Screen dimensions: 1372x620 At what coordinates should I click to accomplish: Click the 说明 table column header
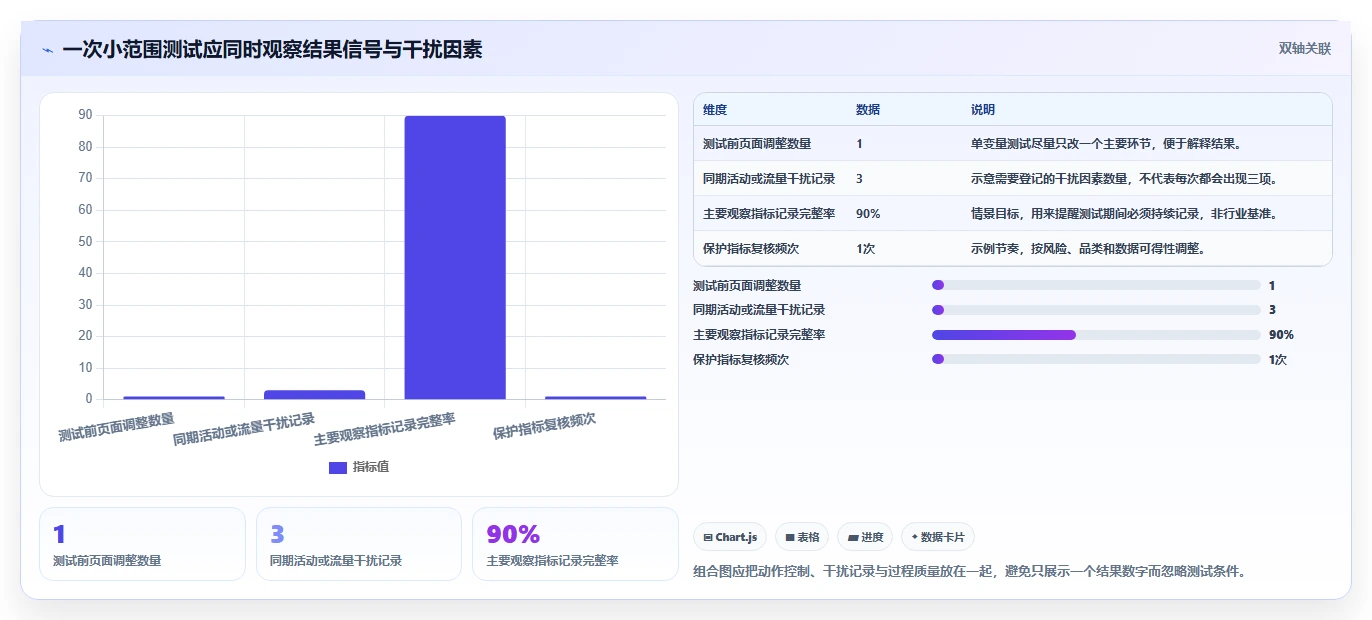click(x=983, y=110)
